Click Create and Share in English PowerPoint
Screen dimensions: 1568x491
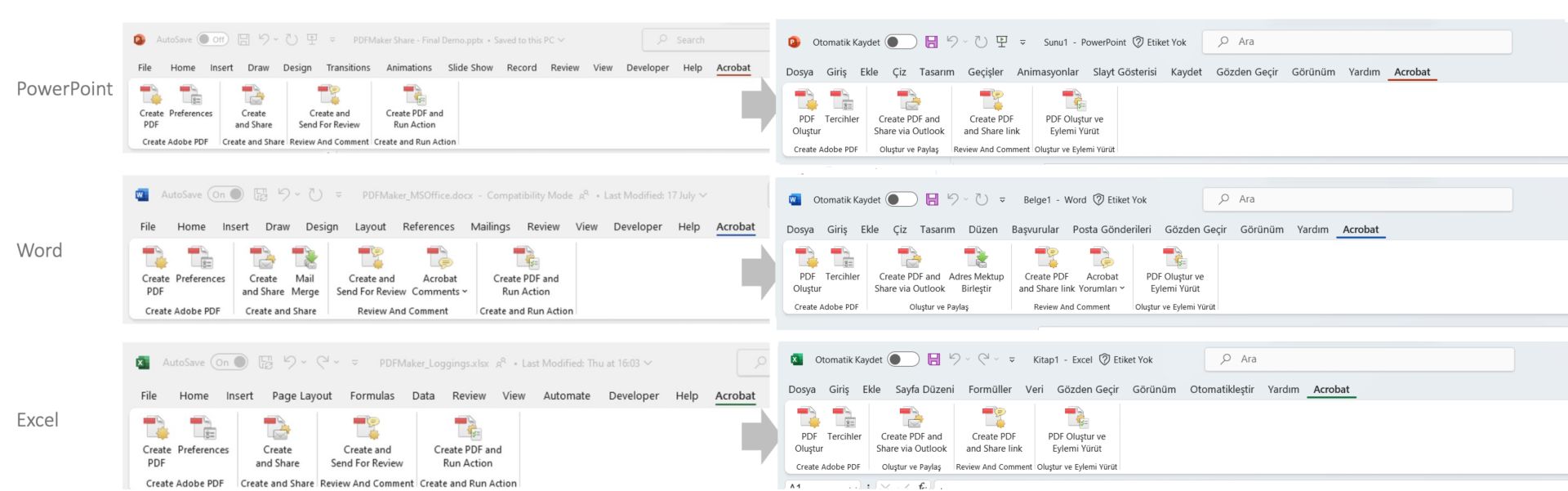253,106
